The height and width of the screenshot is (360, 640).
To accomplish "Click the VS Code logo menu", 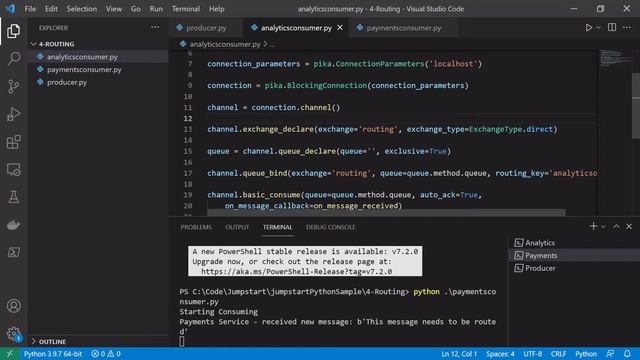I will click(x=10, y=9).
